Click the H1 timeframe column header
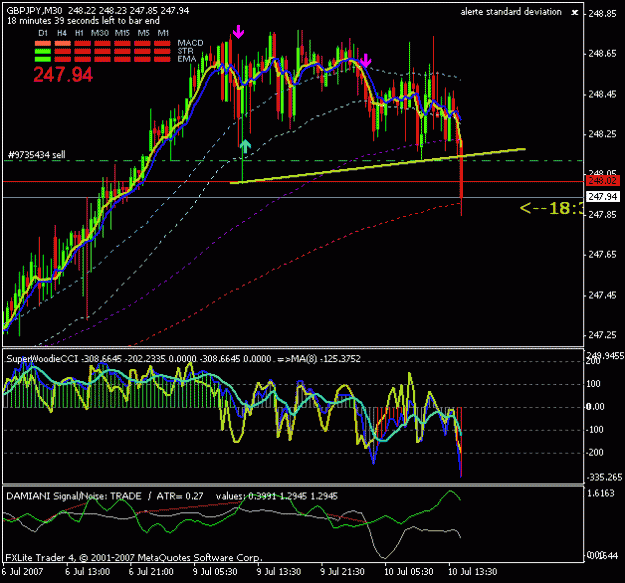The height and width of the screenshot is (583, 625). [79, 33]
